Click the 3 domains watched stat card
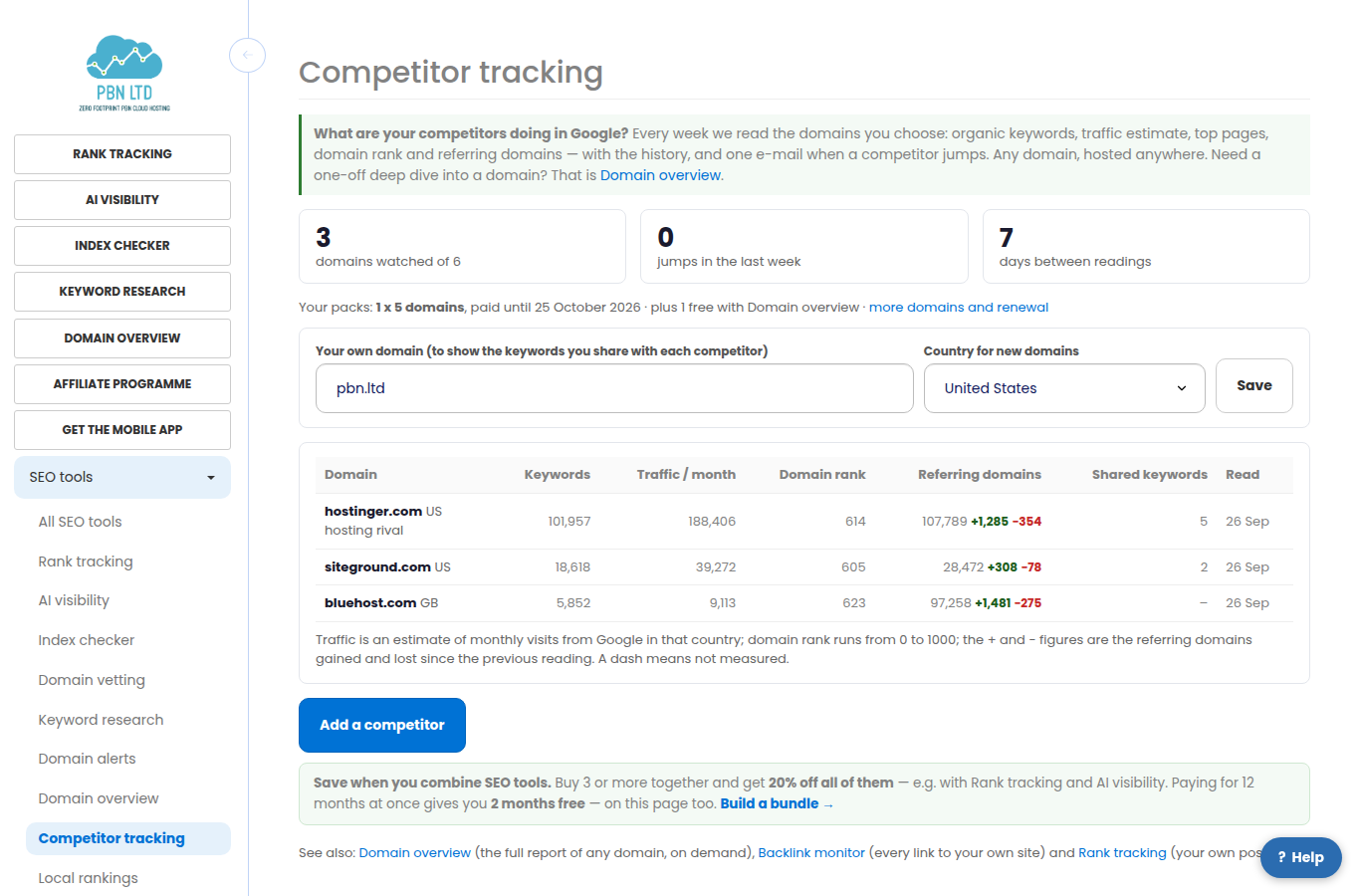This screenshot has height=896, width=1360. point(462,247)
